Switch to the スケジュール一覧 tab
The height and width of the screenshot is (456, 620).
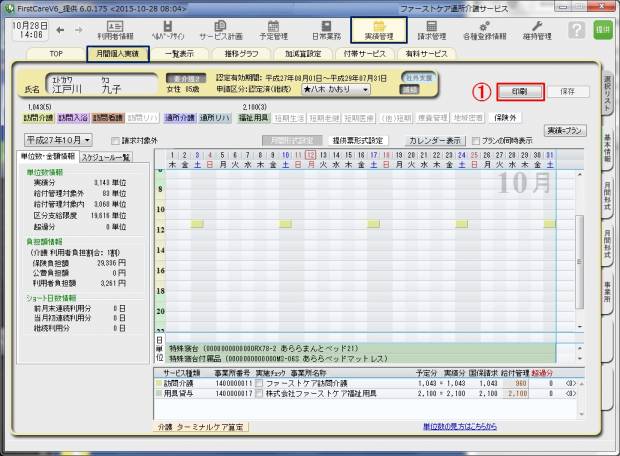105,157
